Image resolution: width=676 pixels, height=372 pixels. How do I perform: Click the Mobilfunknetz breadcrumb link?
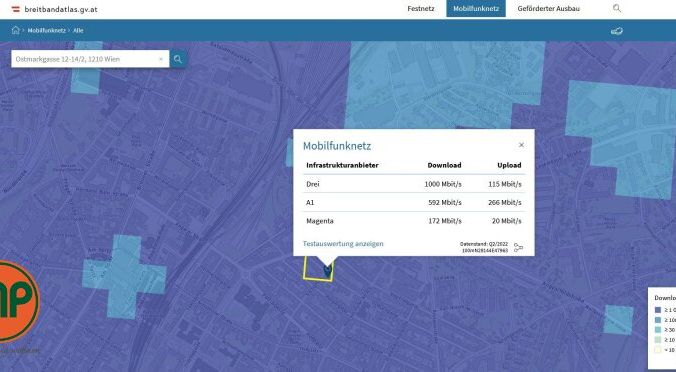tap(47, 31)
